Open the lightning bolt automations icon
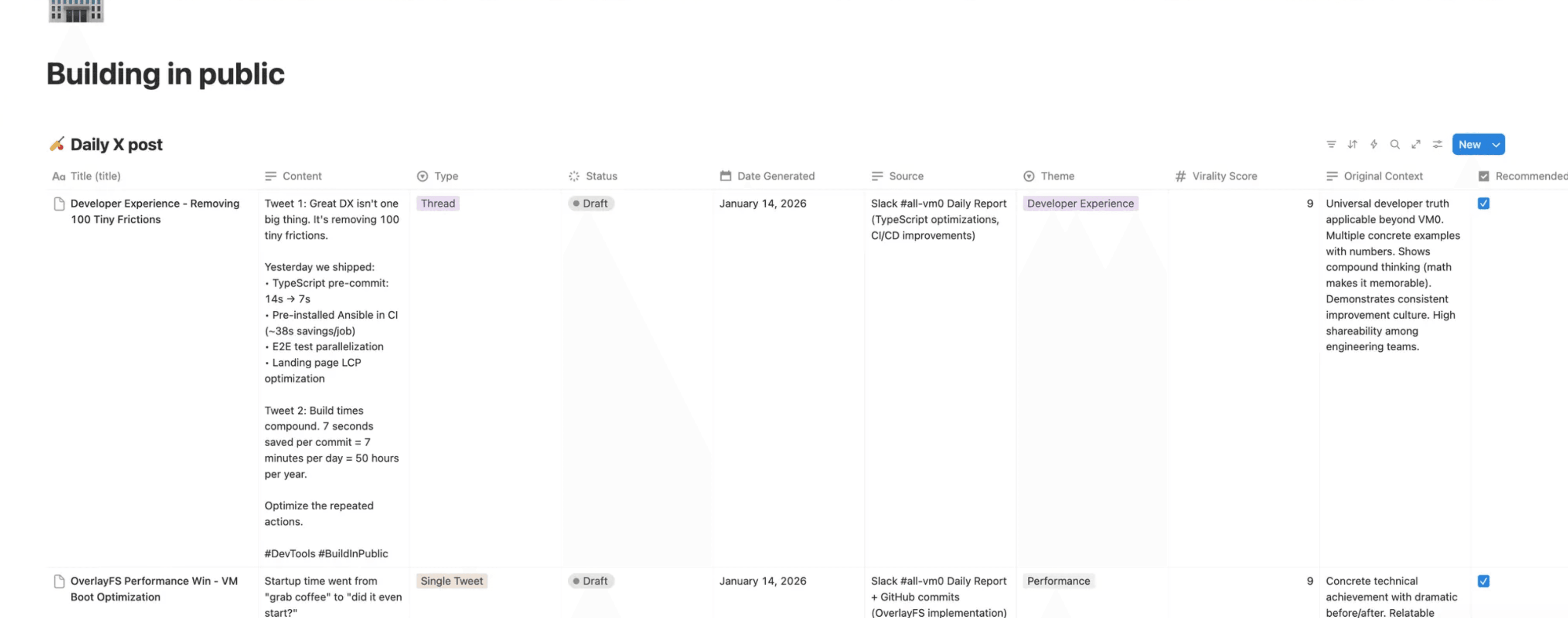Screen dimensions: 1568x618 [1373, 144]
